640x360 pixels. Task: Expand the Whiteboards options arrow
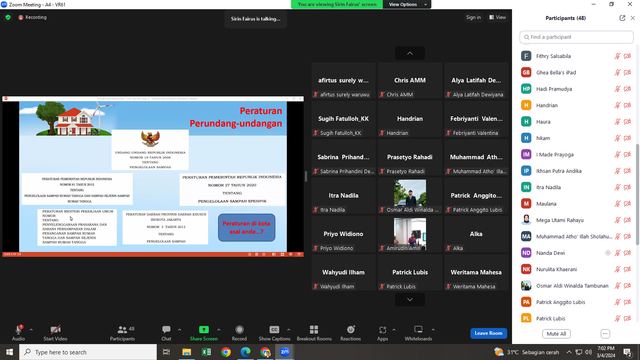433,330
